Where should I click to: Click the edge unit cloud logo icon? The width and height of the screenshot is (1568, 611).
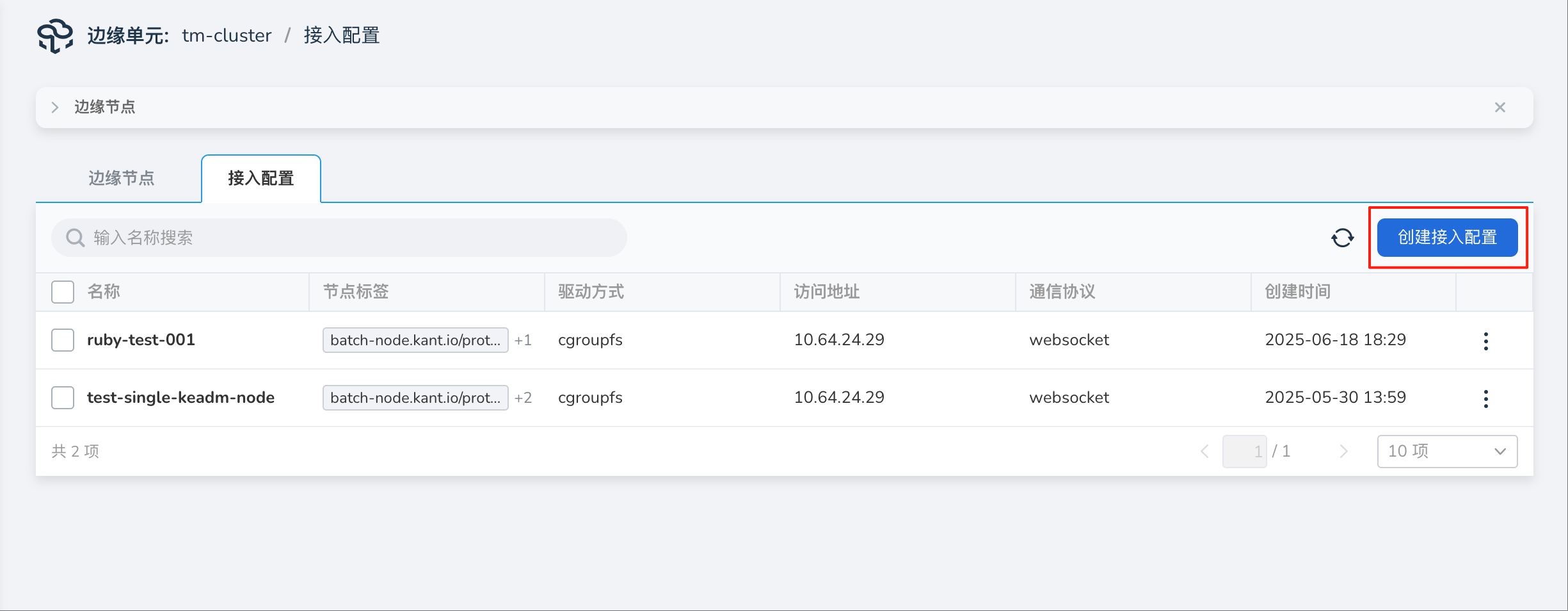click(x=55, y=36)
